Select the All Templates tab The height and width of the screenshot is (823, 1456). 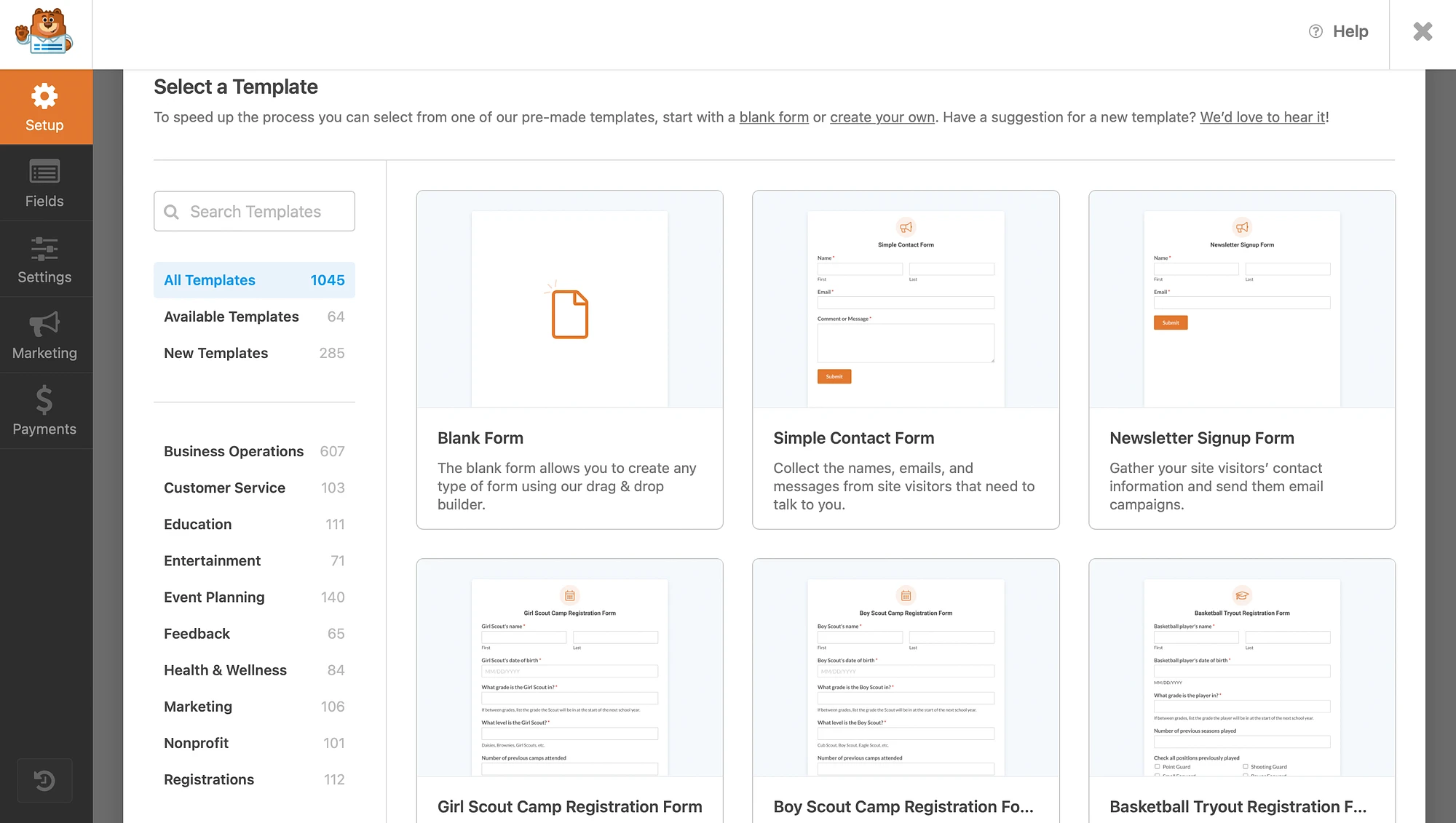(254, 280)
